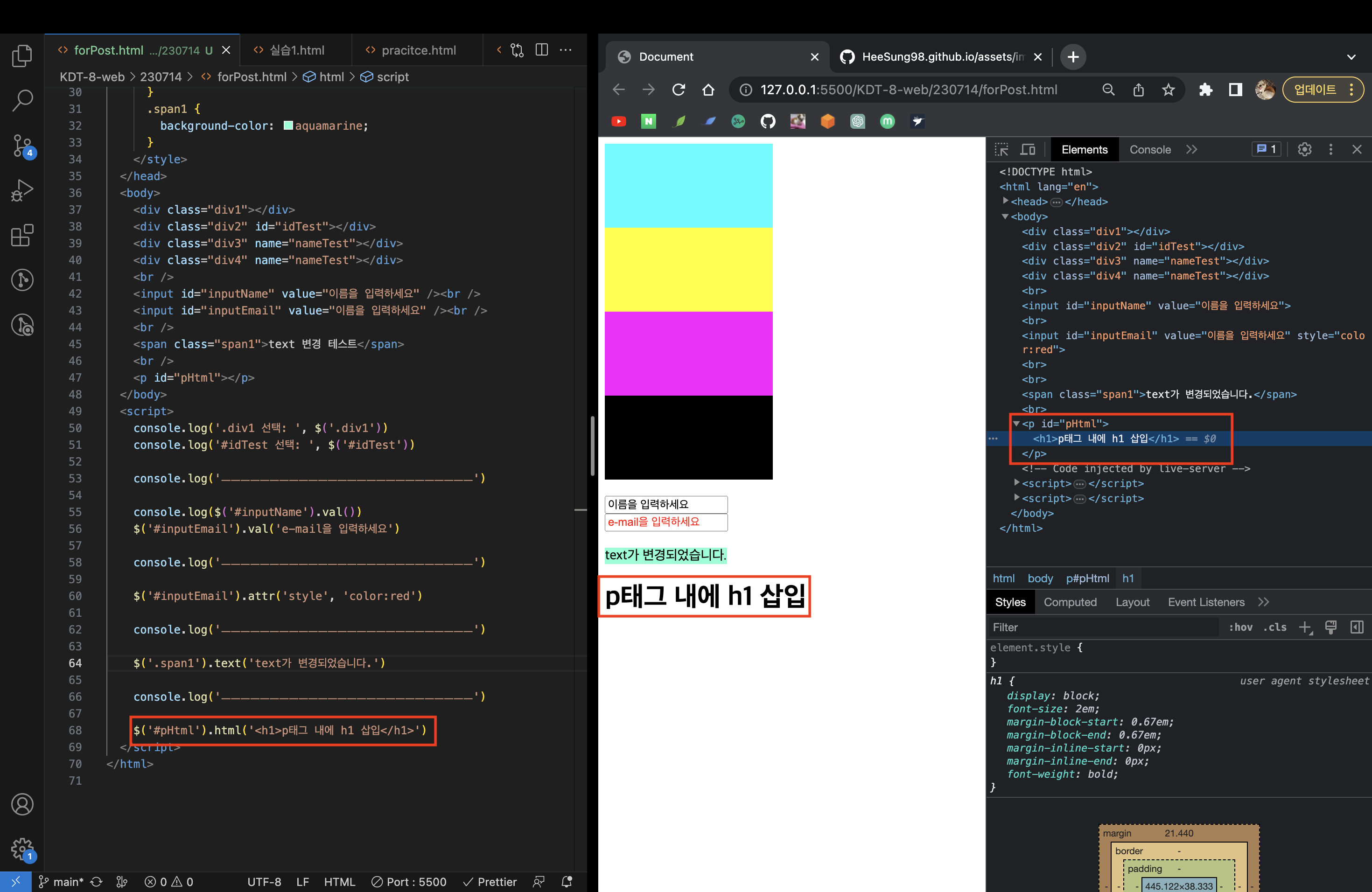The height and width of the screenshot is (892, 1372).
Task: Open the VS Code Explorer view
Action: tap(22, 56)
